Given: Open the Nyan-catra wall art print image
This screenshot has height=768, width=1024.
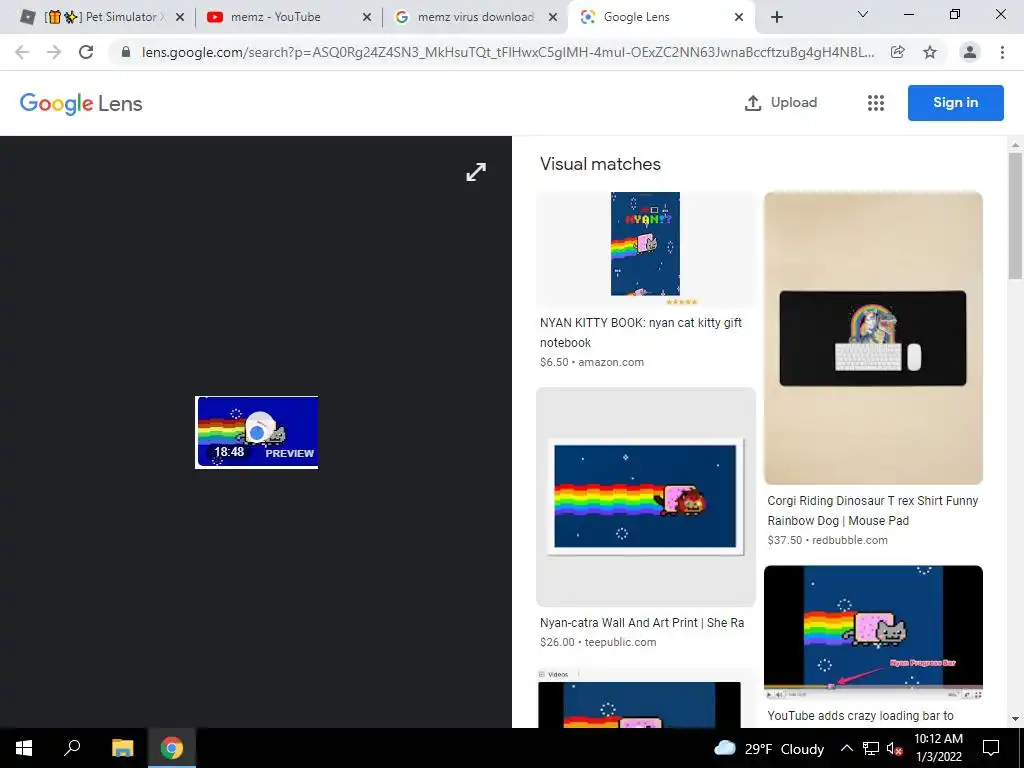Looking at the screenshot, I should (x=646, y=497).
